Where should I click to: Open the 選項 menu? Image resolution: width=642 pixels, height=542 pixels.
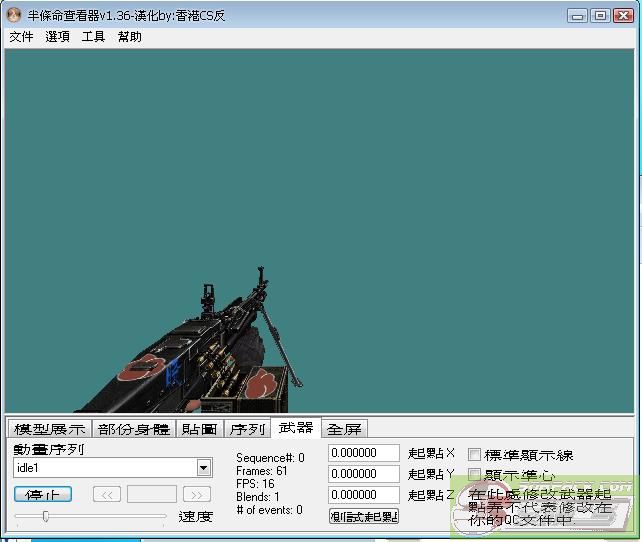coord(57,37)
